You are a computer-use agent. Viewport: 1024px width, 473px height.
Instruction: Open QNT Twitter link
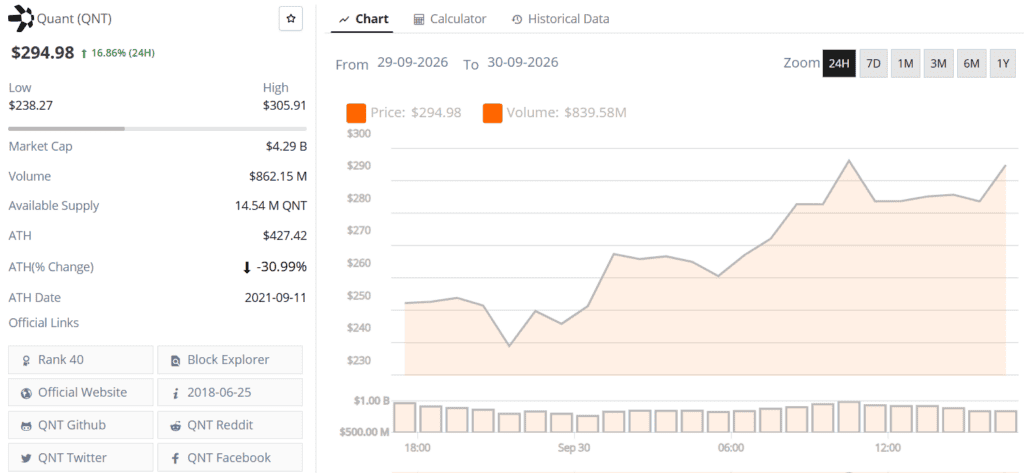click(x=81, y=457)
